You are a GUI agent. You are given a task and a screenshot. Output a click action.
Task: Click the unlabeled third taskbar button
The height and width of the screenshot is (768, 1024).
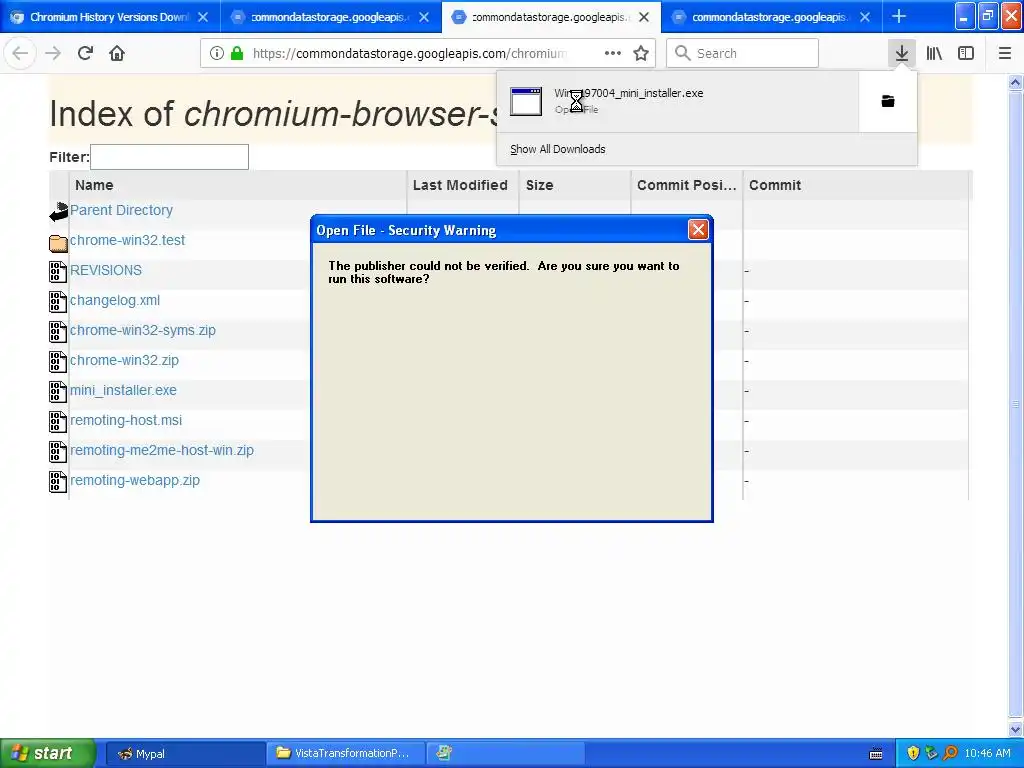(x=505, y=754)
